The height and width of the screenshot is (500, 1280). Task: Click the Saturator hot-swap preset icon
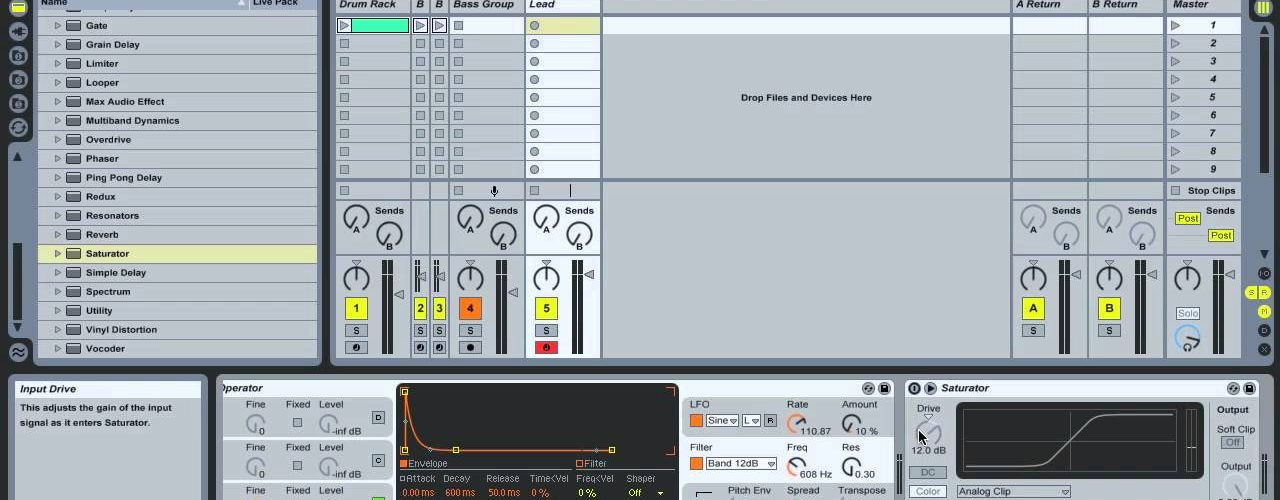click(1234, 388)
